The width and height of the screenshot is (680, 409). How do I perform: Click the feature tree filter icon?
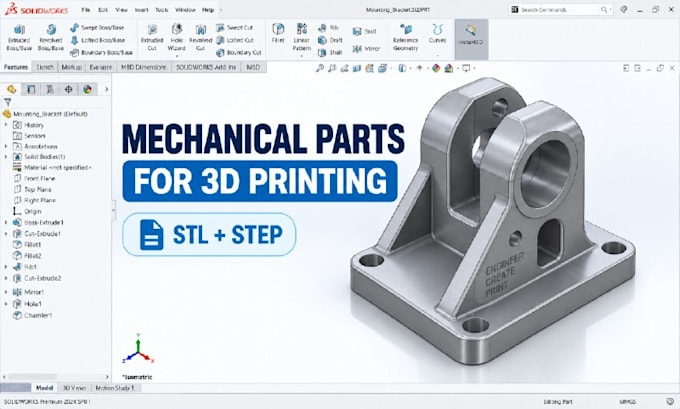tap(7, 102)
